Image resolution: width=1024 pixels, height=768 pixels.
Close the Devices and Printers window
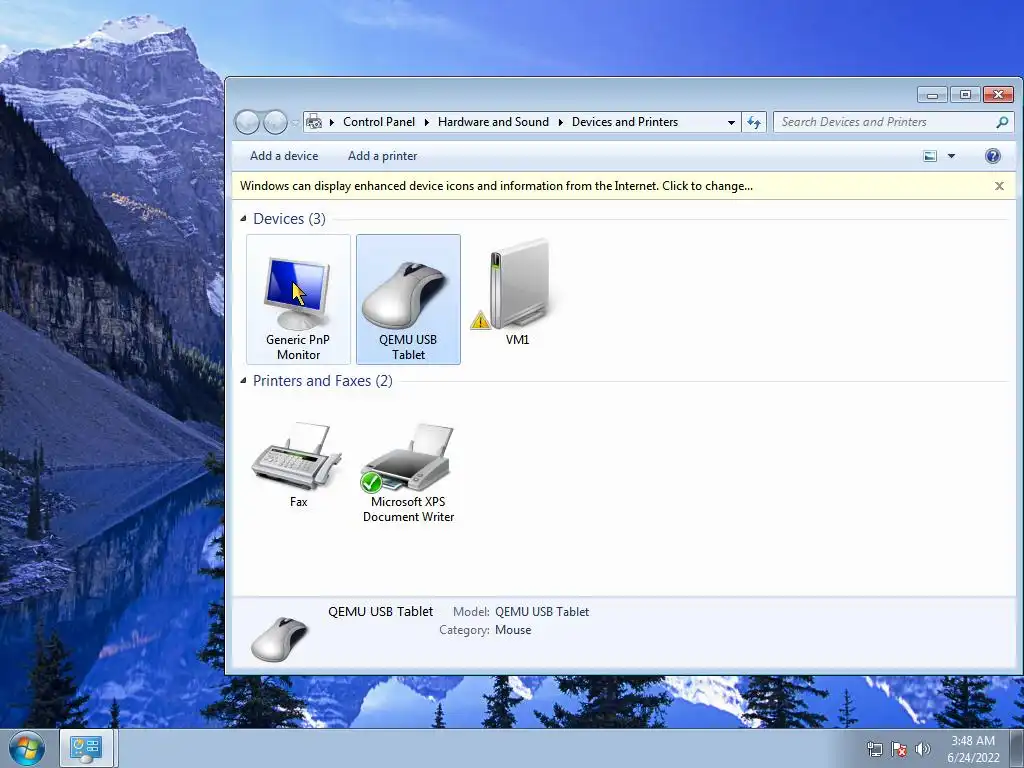click(998, 95)
